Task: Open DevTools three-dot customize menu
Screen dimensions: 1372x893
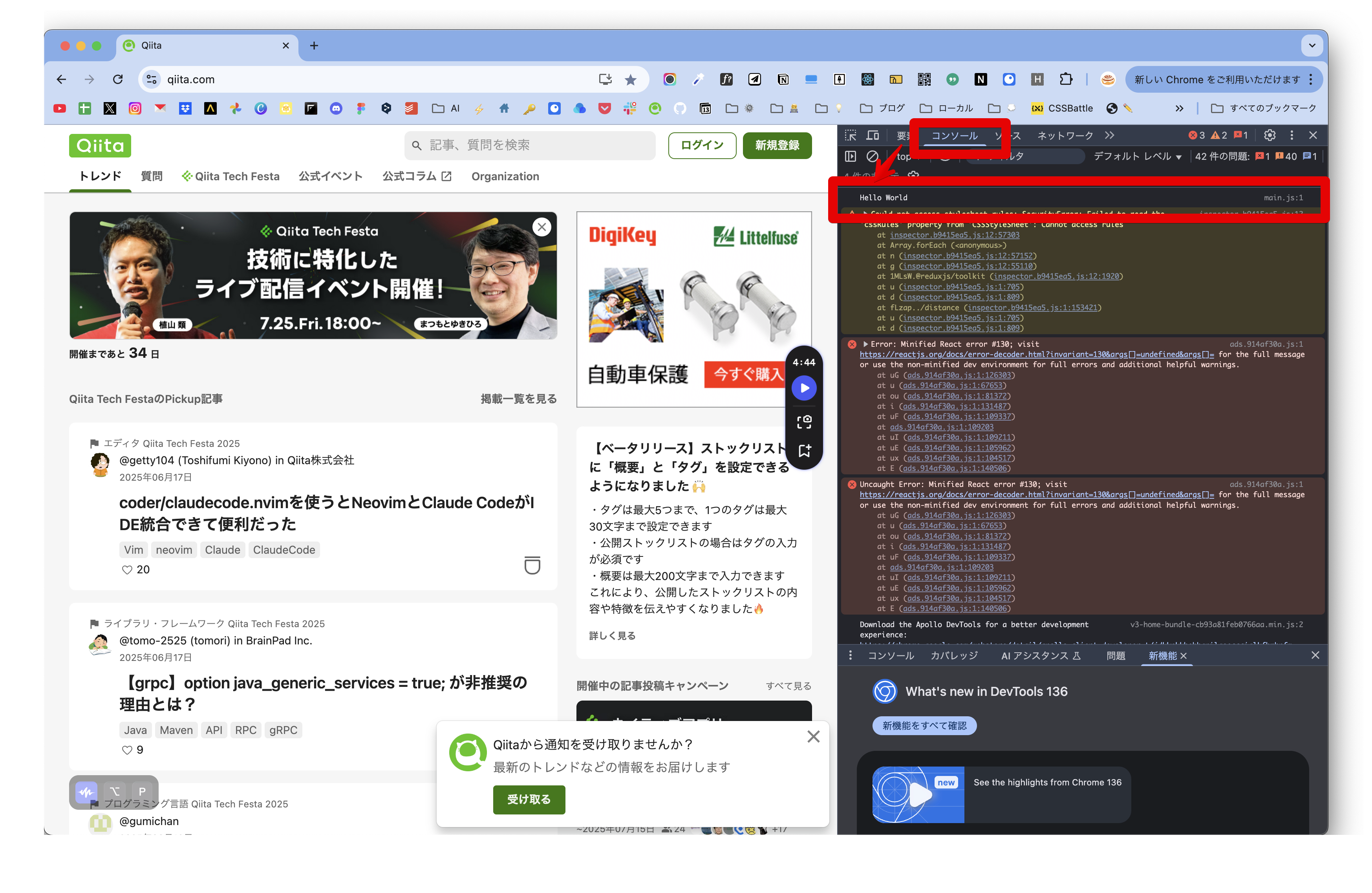Action: click(1291, 135)
